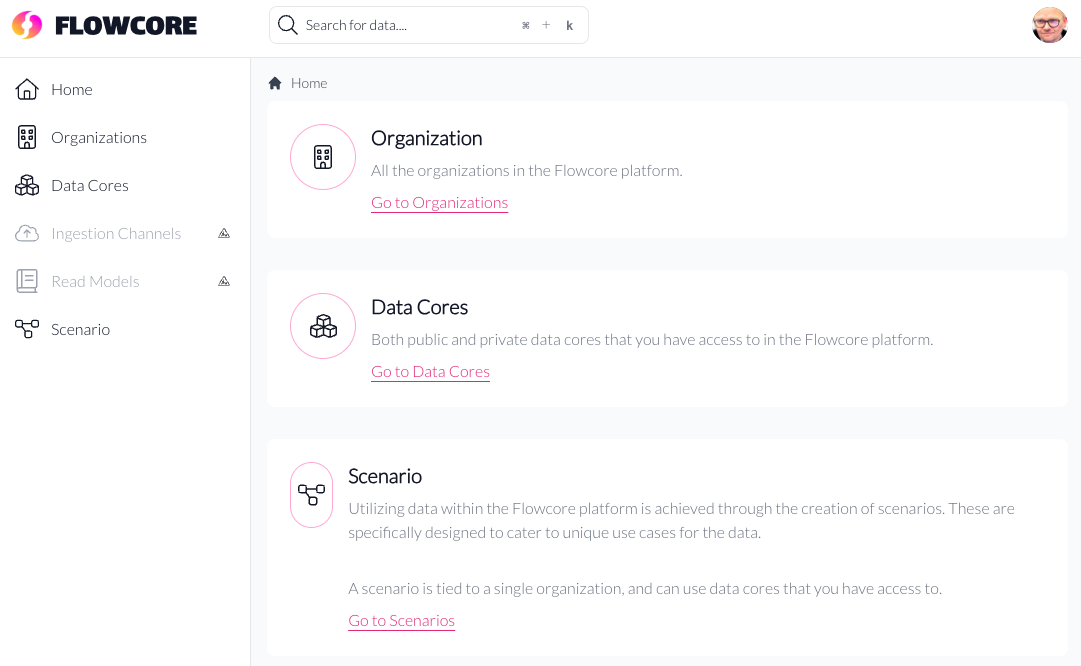Click the breadcrumb home icon
Screen dimensions: 1081x666
pyautogui.click(x=275, y=83)
